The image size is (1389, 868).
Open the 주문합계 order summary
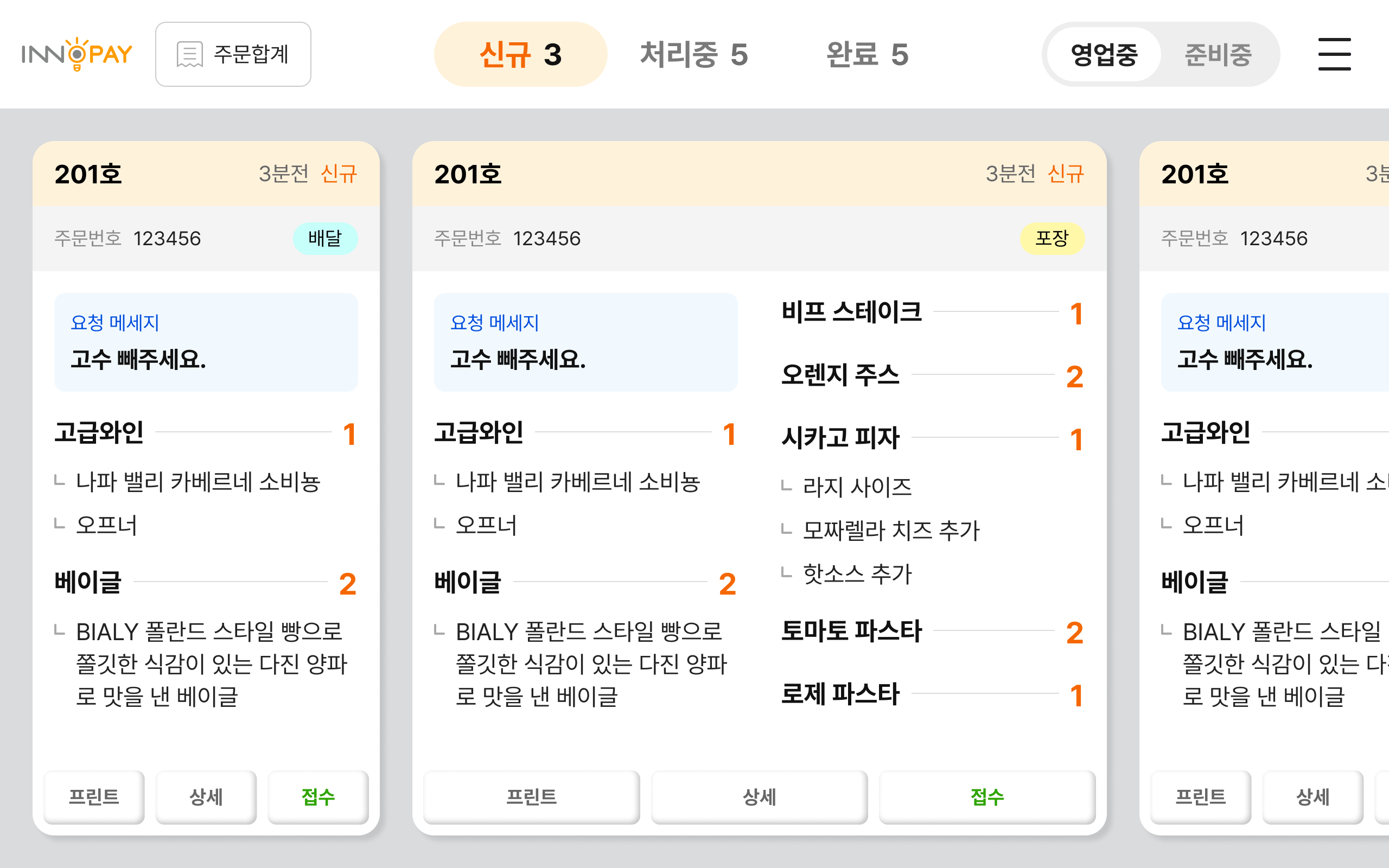click(232, 53)
